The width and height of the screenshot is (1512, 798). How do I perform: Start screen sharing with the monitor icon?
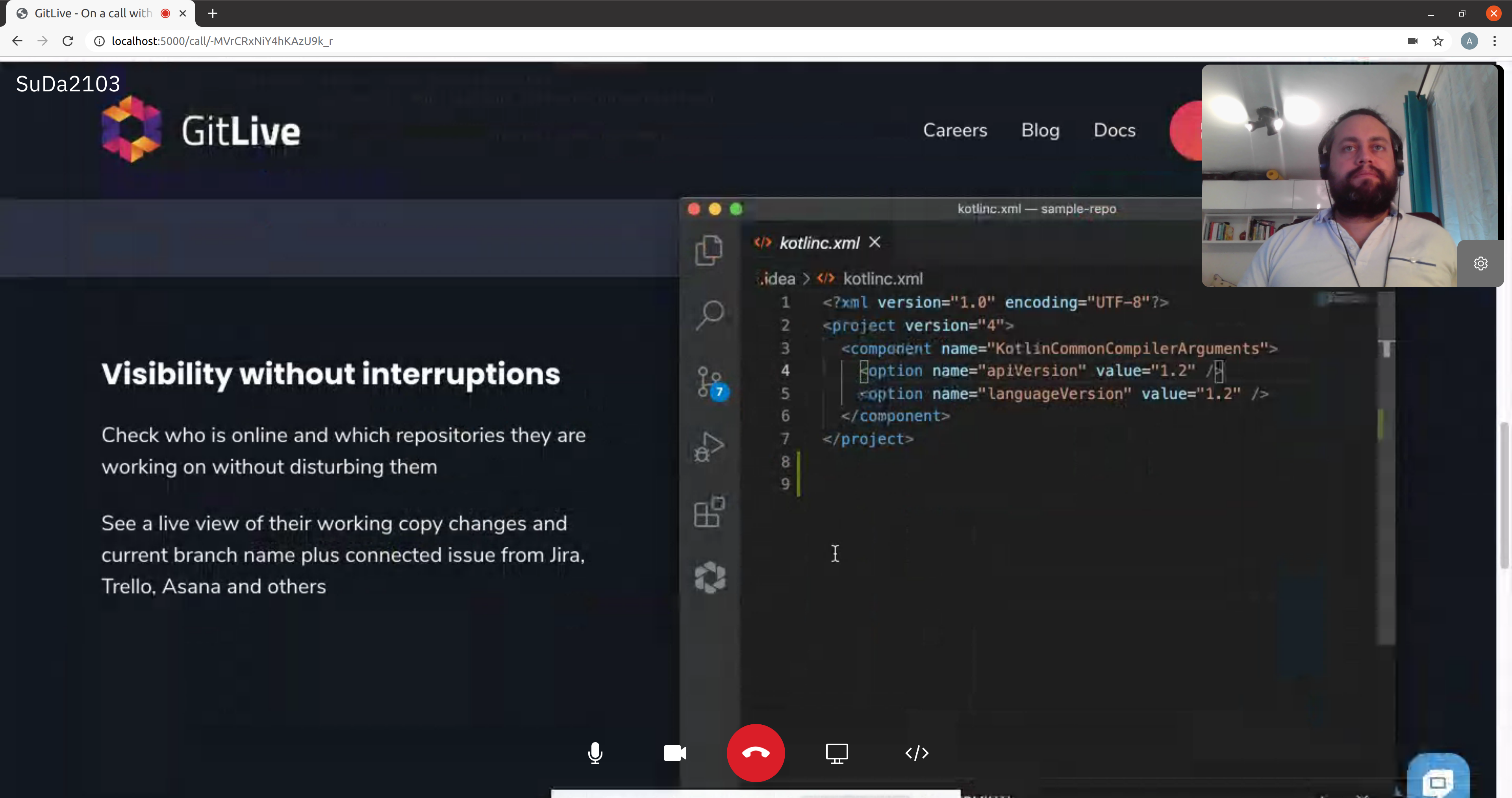(836, 753)
